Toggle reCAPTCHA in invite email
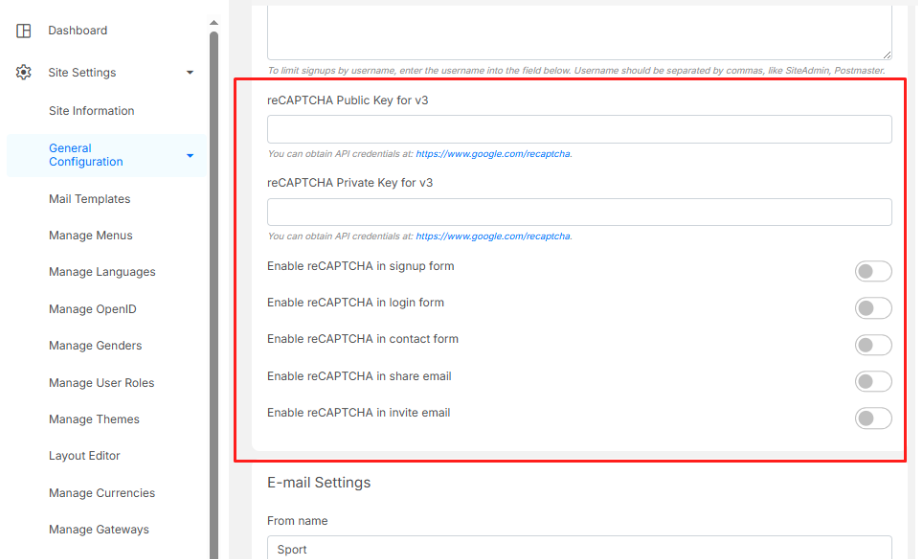This screenshot has height=559, width=918. click(872, 418)
